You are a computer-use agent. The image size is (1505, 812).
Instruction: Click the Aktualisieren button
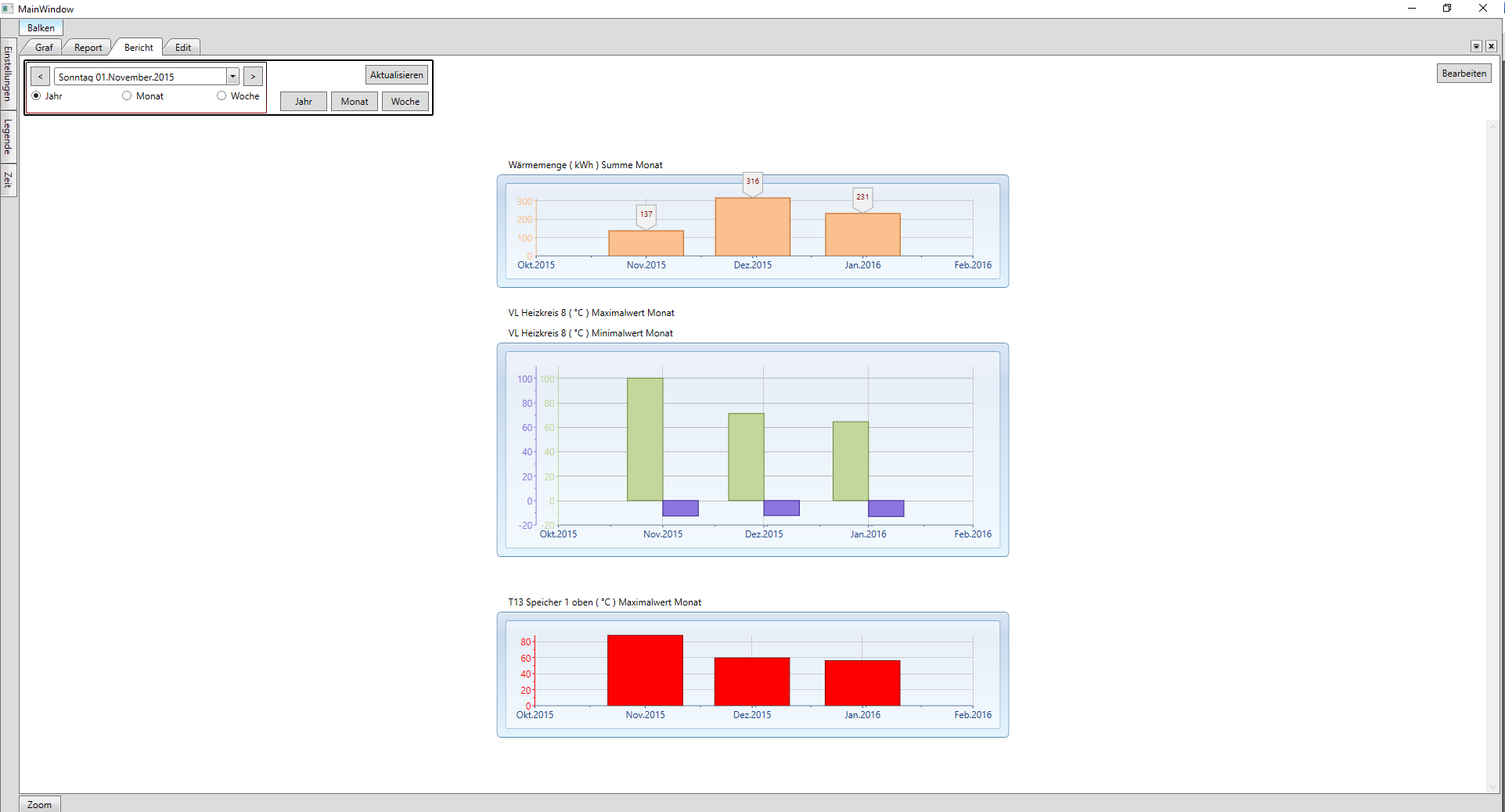[397, 75]
